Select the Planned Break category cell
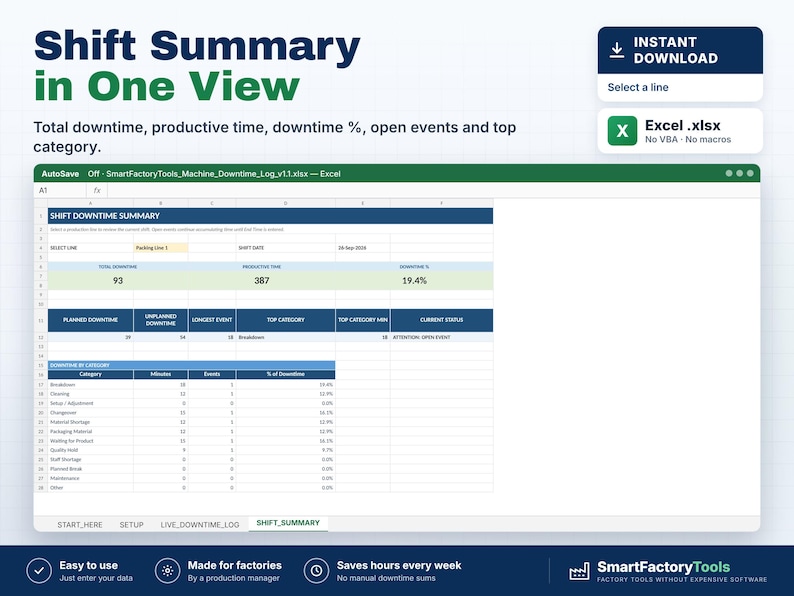Viewport: 794px width, 596px height. coord(91,469)
